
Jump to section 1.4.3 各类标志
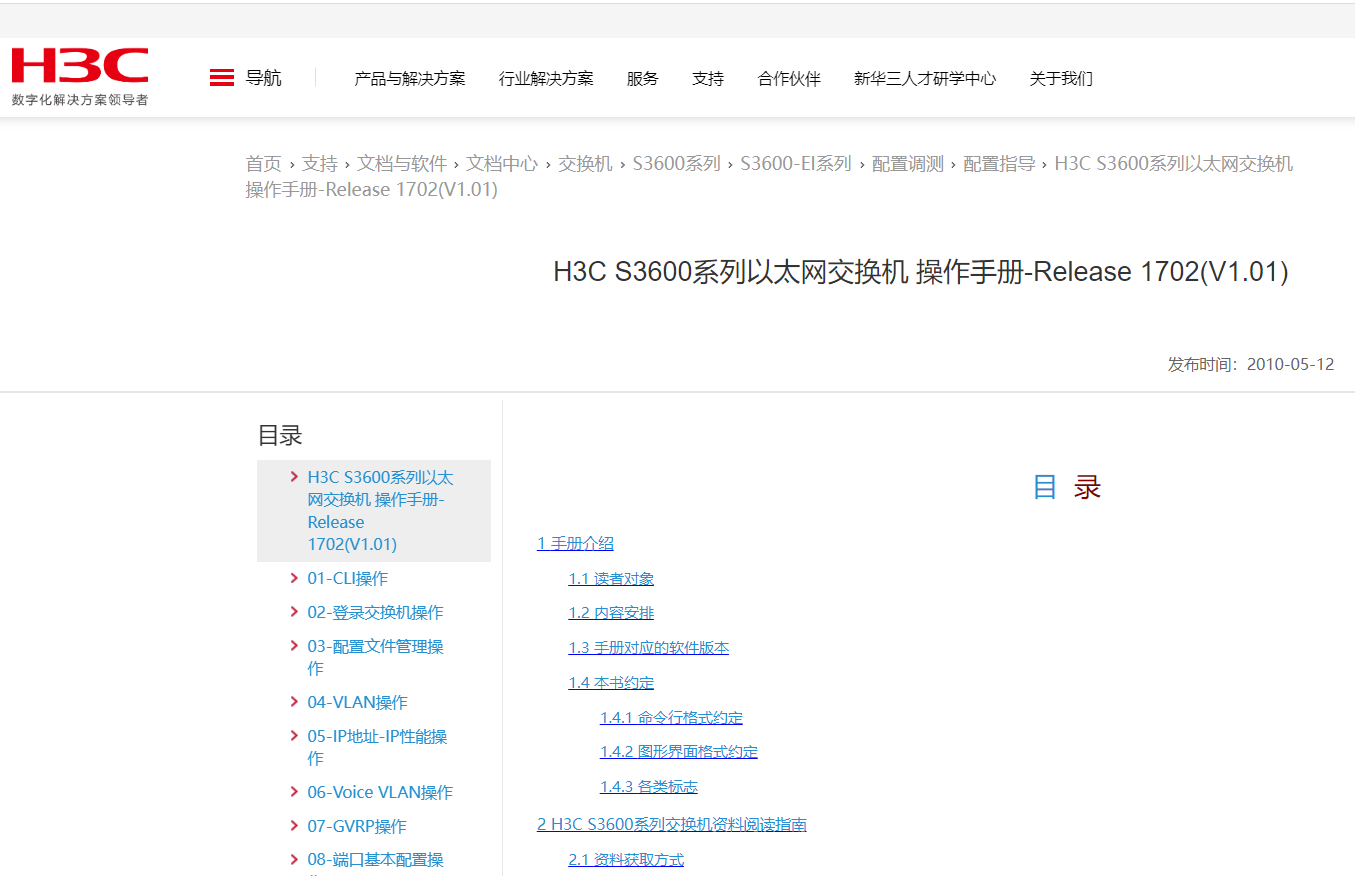tap(649, 787)
